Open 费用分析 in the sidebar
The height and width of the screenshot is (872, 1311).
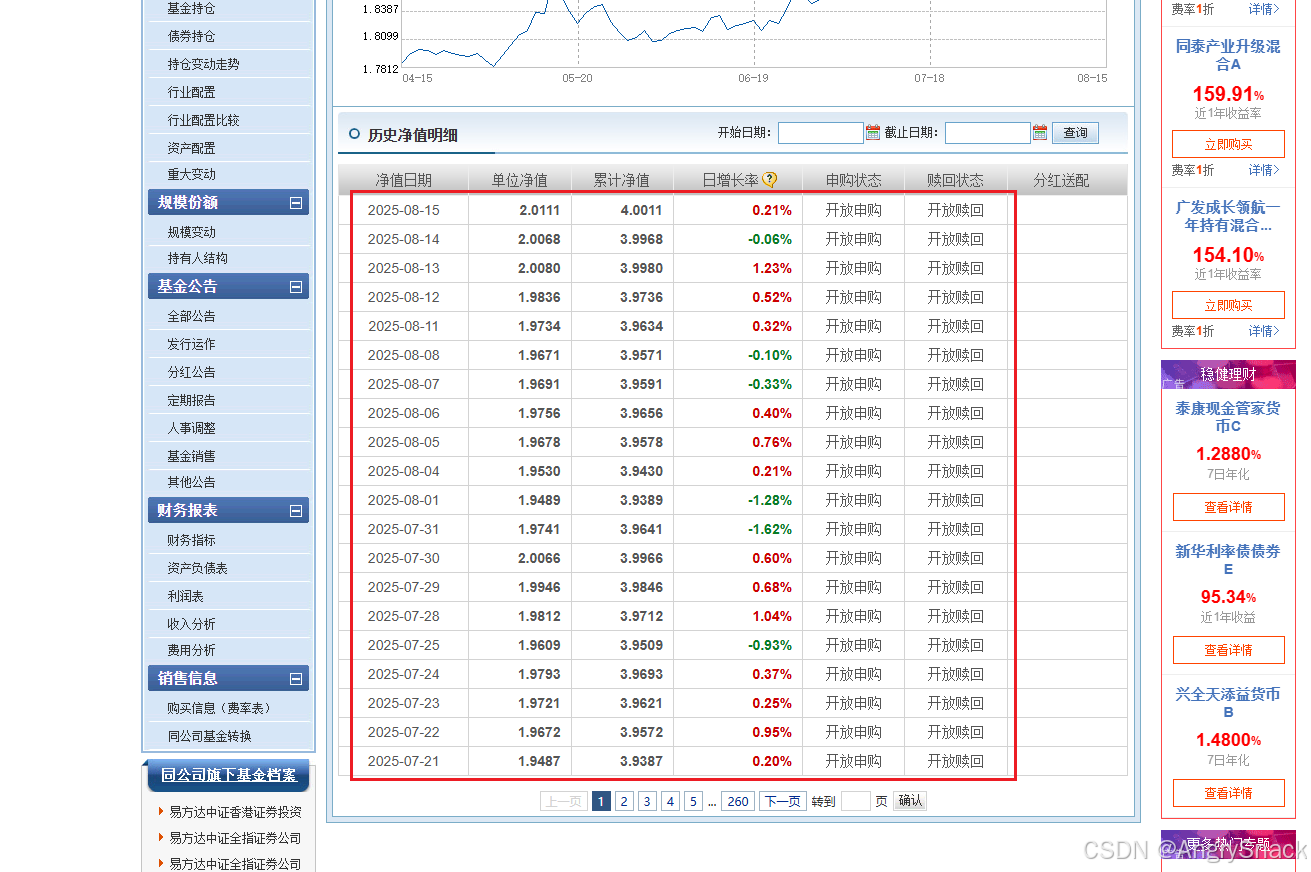coord(191,650)
